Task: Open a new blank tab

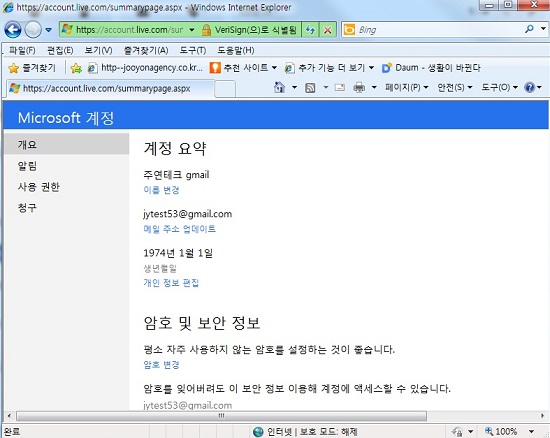Action: click(x=224, y=88)
